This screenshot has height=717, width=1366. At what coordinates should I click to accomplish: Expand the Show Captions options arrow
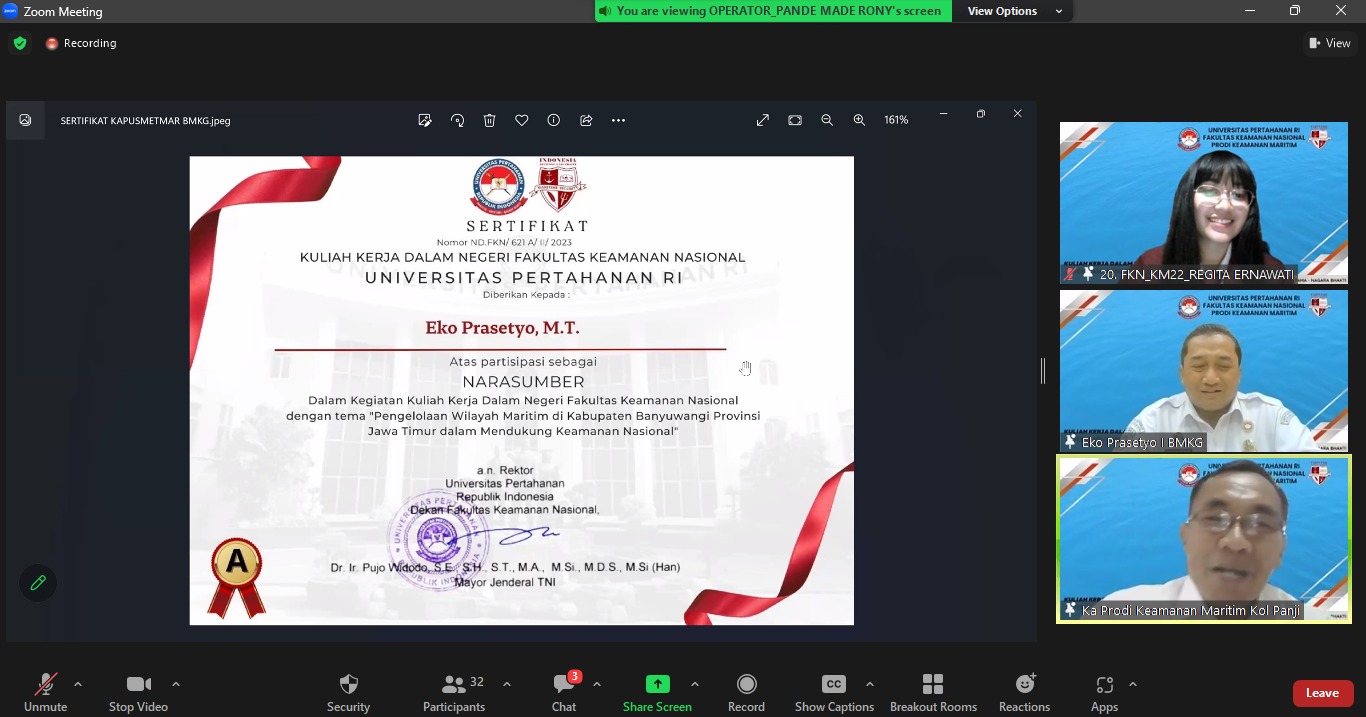pyautogui.click(x=870, y=685)
